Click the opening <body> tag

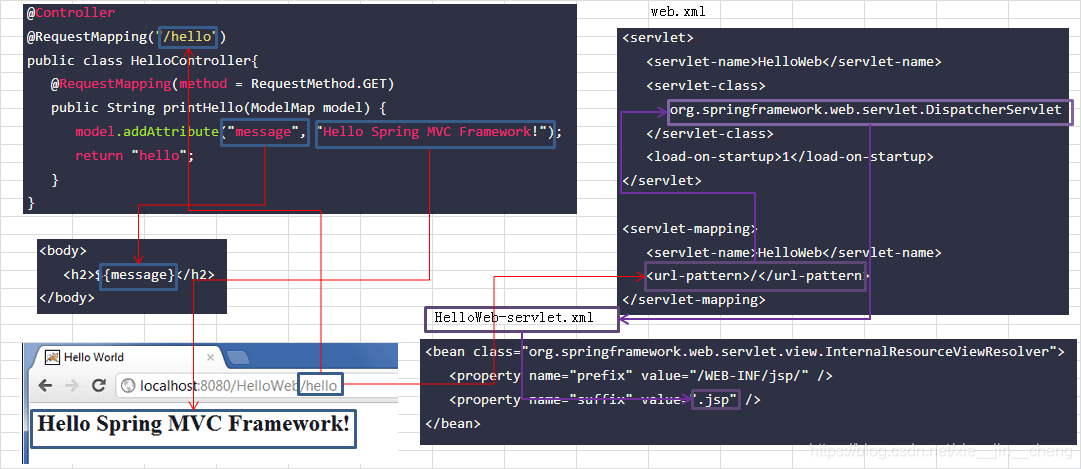click(x=63, y=252)
